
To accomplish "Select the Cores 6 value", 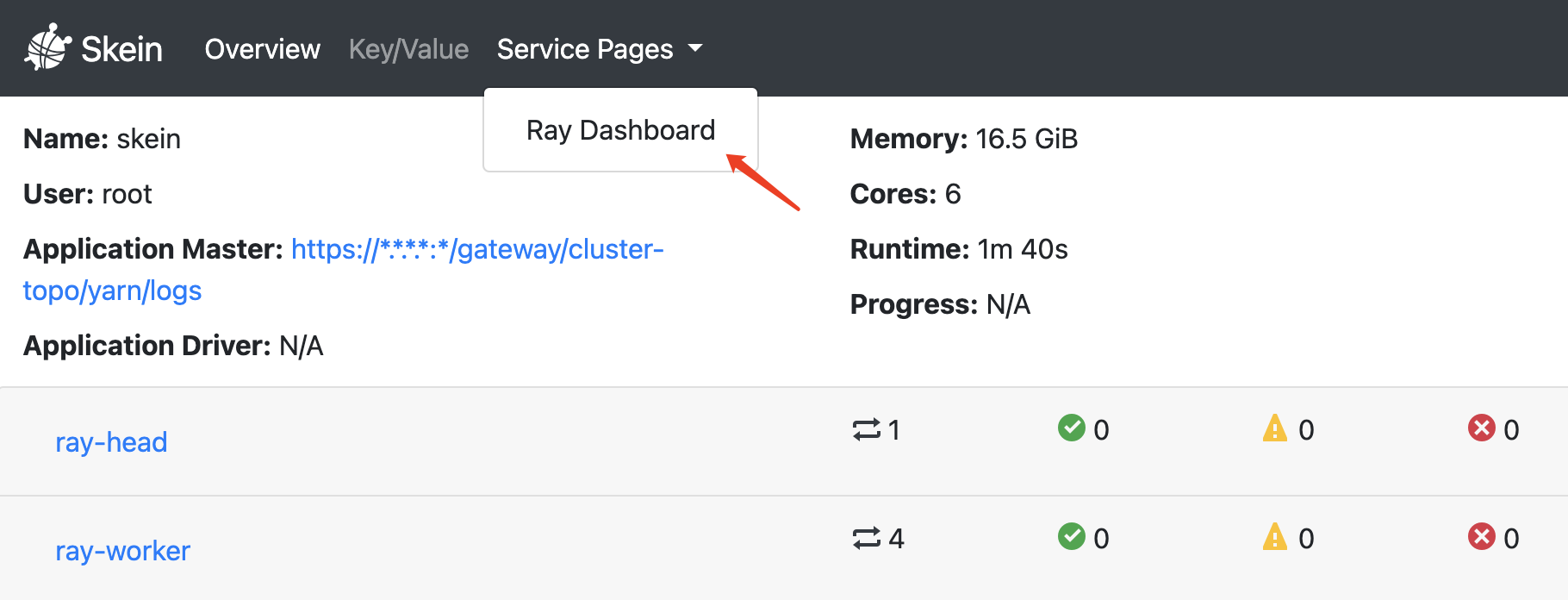I will coord(953,194).
